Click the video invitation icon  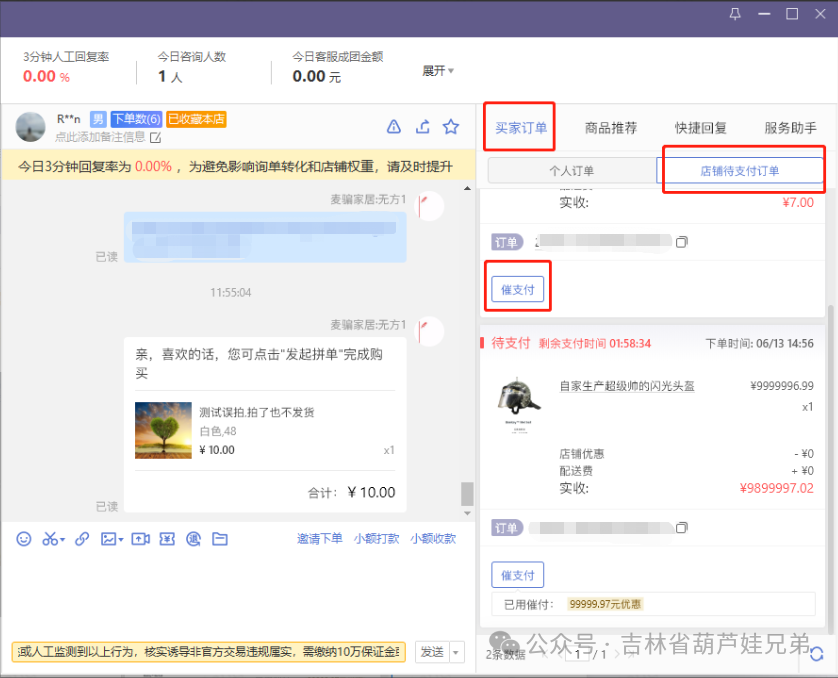click(140, 538)
